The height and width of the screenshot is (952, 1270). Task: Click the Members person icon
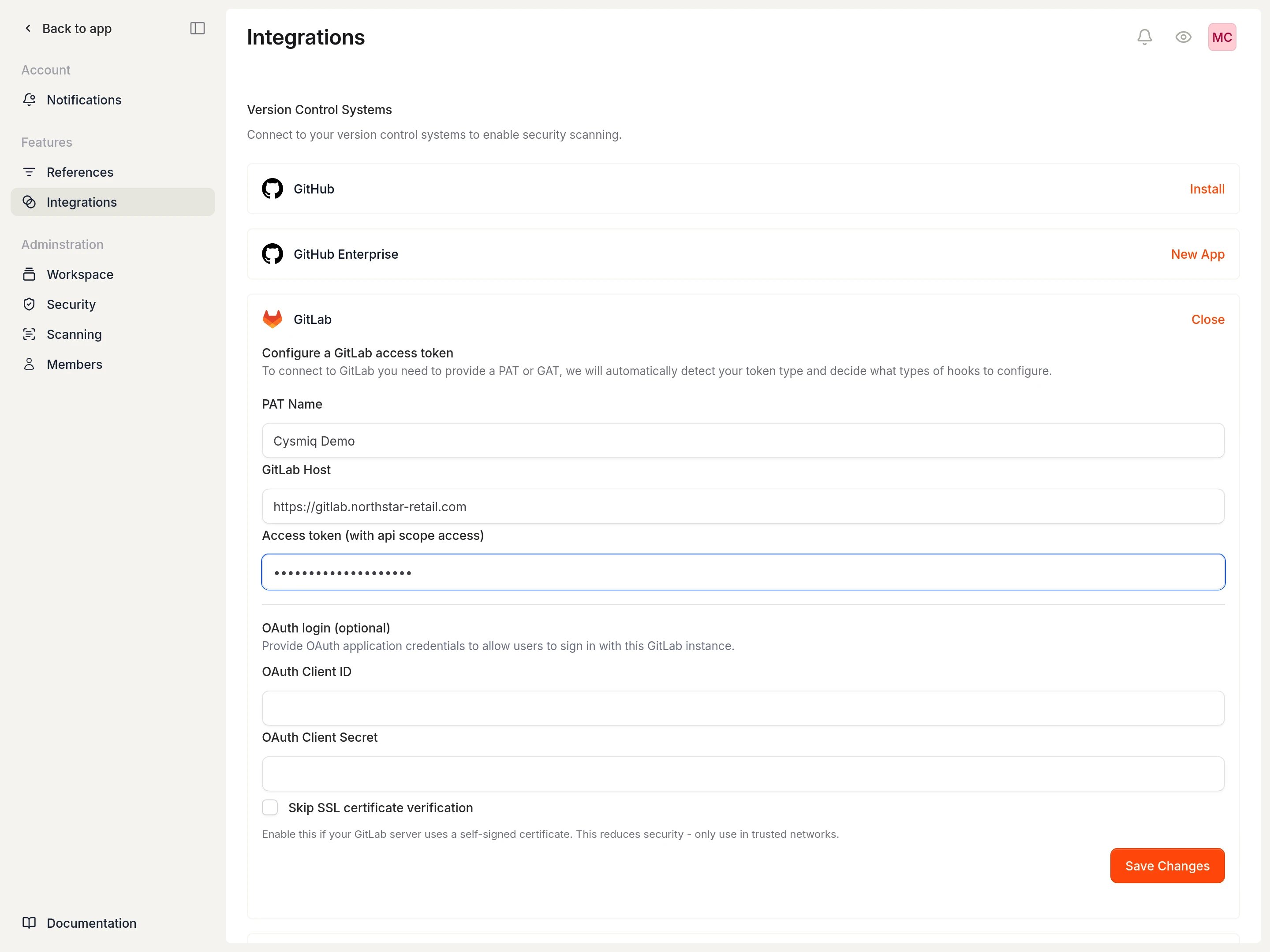click(x=29, y=364)
